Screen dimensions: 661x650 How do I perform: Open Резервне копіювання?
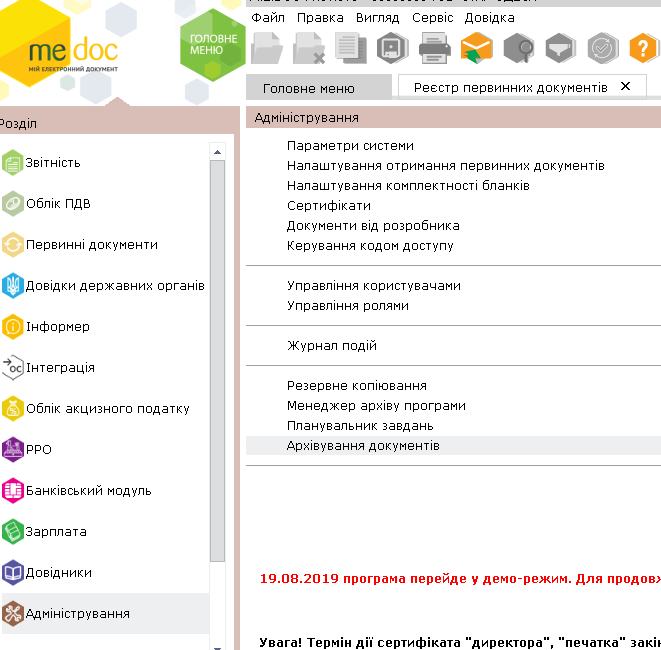(x=357, y=386)
